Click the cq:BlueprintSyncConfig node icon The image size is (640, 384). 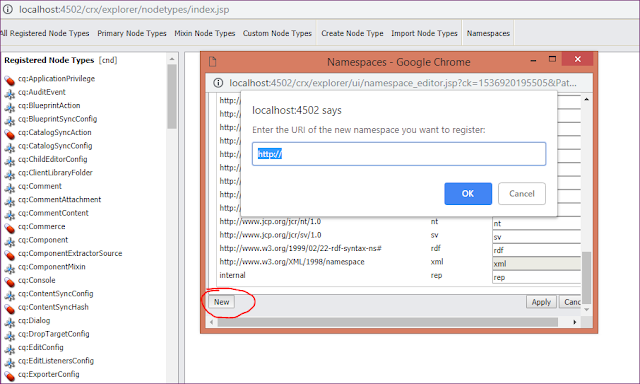coord(9,121)
